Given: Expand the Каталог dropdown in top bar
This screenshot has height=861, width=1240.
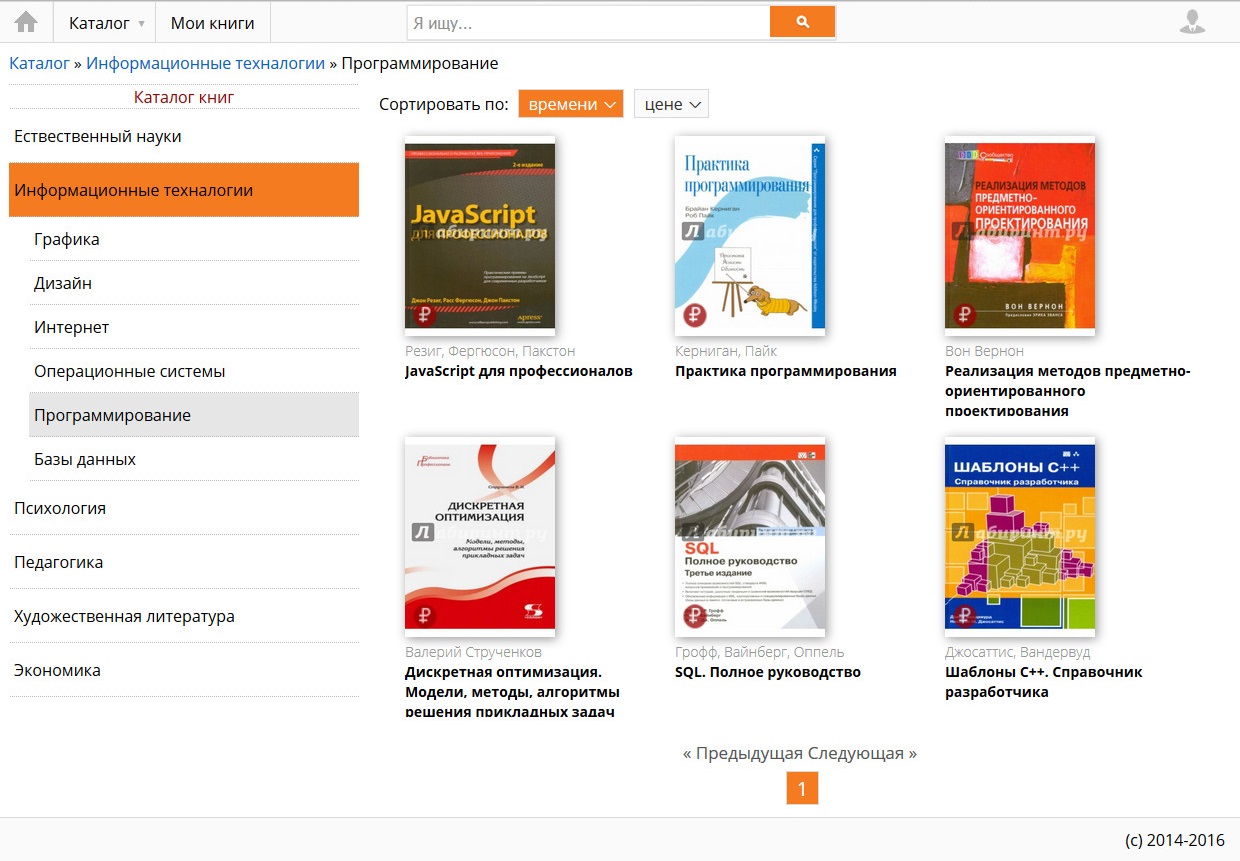Looking at the screenshot, I should [105, 22].
